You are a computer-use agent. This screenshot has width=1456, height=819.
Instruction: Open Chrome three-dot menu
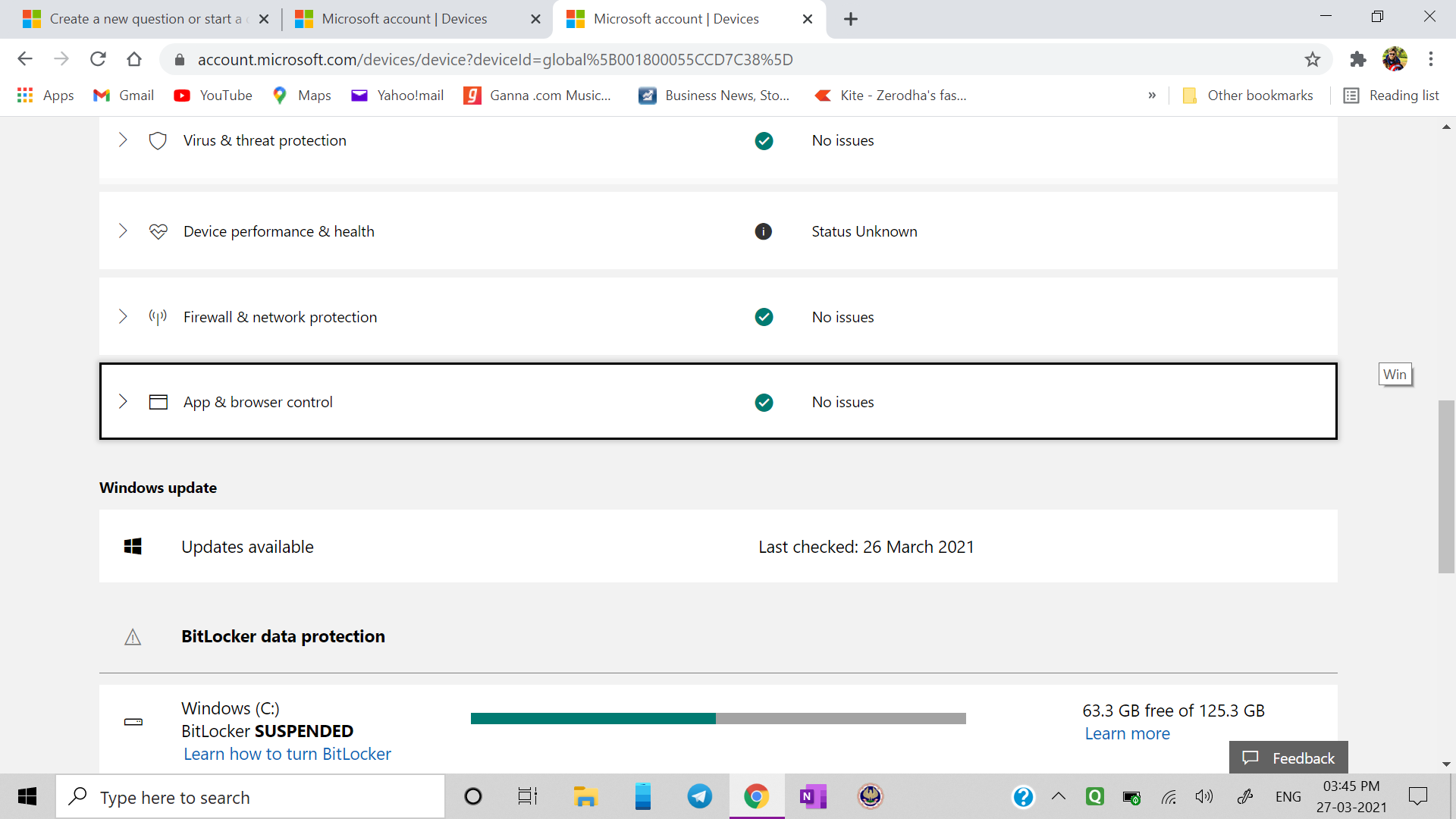[x=1431, y=59]
